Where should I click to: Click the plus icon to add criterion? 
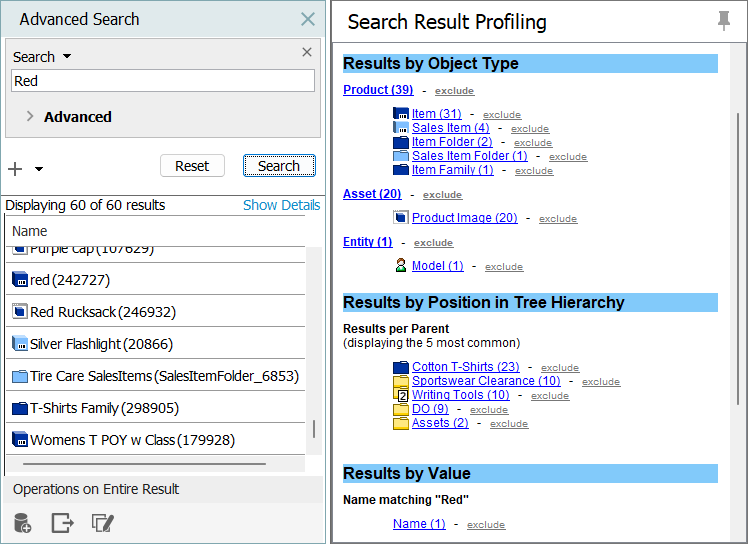click(x=15, y=169)
